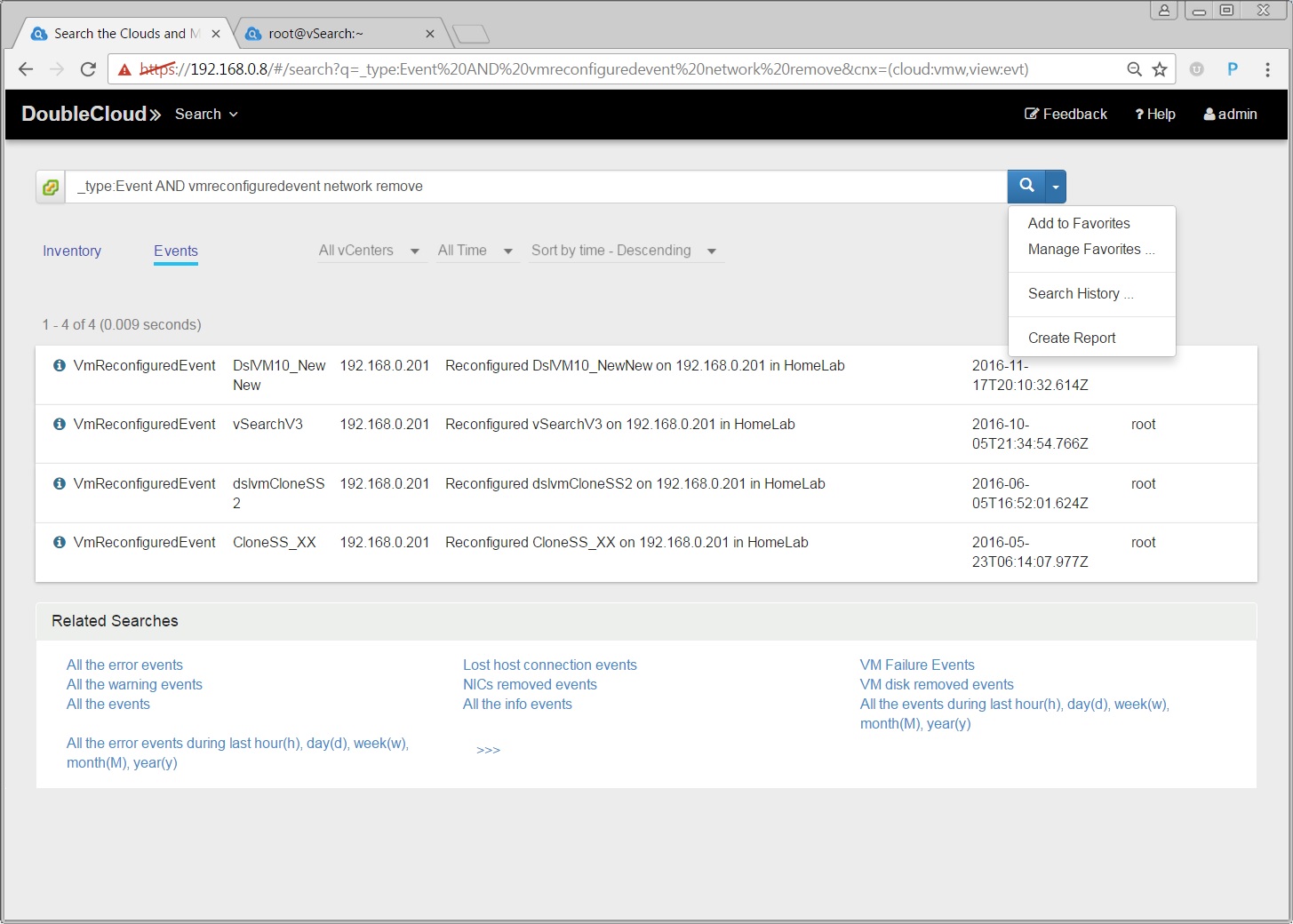The image size is (1293, 924).
Task: Click into the search query input field
Action: pyautogui.click(x=533, y=187)
